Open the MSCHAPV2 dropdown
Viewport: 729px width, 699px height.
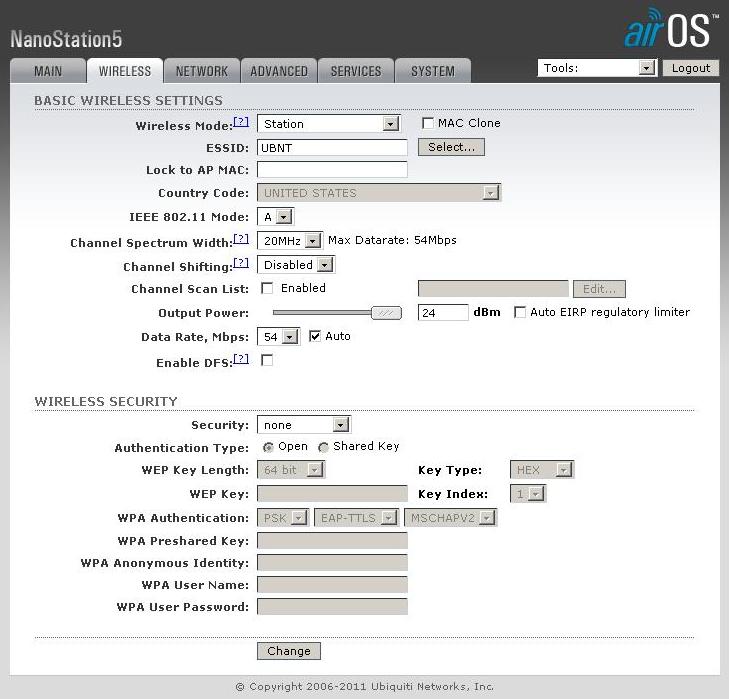pos(451,518)
